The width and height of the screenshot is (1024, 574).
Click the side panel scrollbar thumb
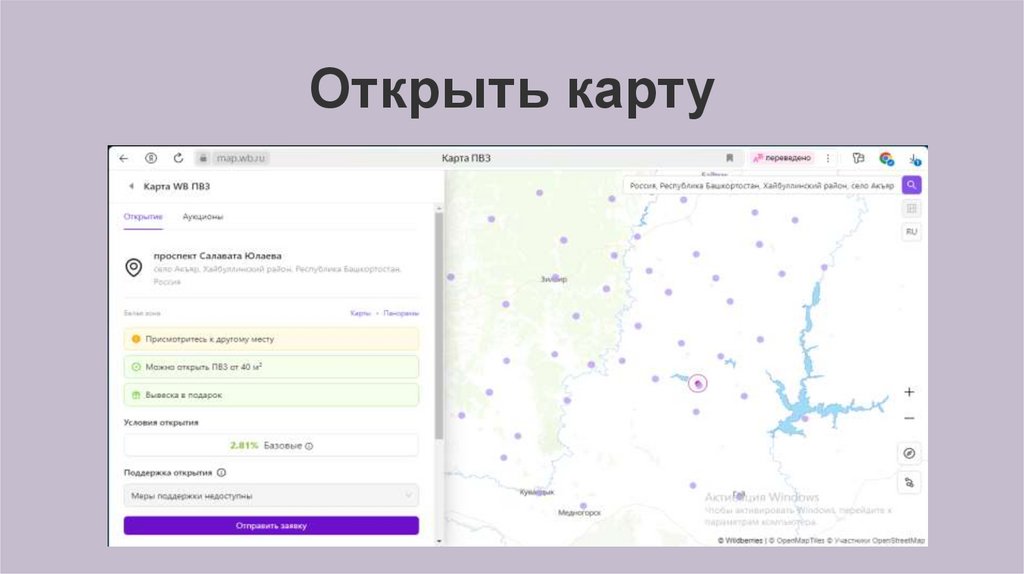[439, 325]
